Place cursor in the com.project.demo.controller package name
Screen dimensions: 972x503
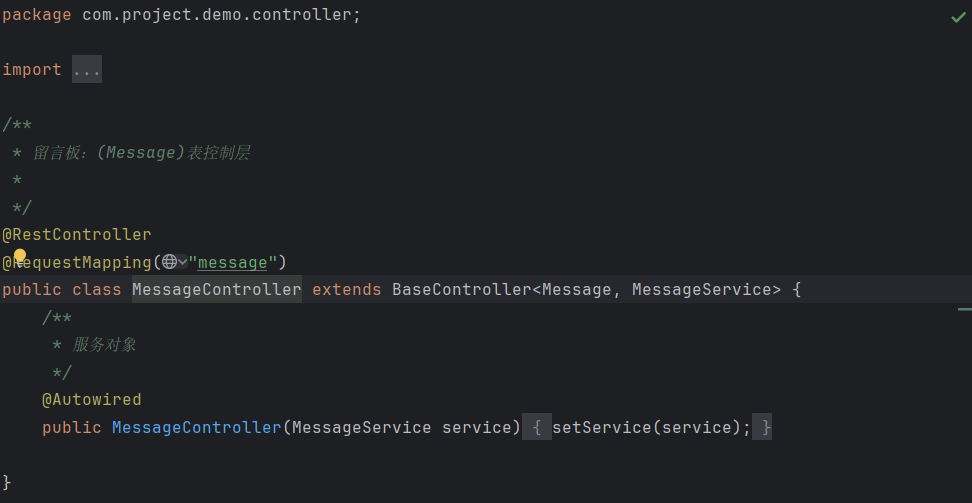click(217, 15)
